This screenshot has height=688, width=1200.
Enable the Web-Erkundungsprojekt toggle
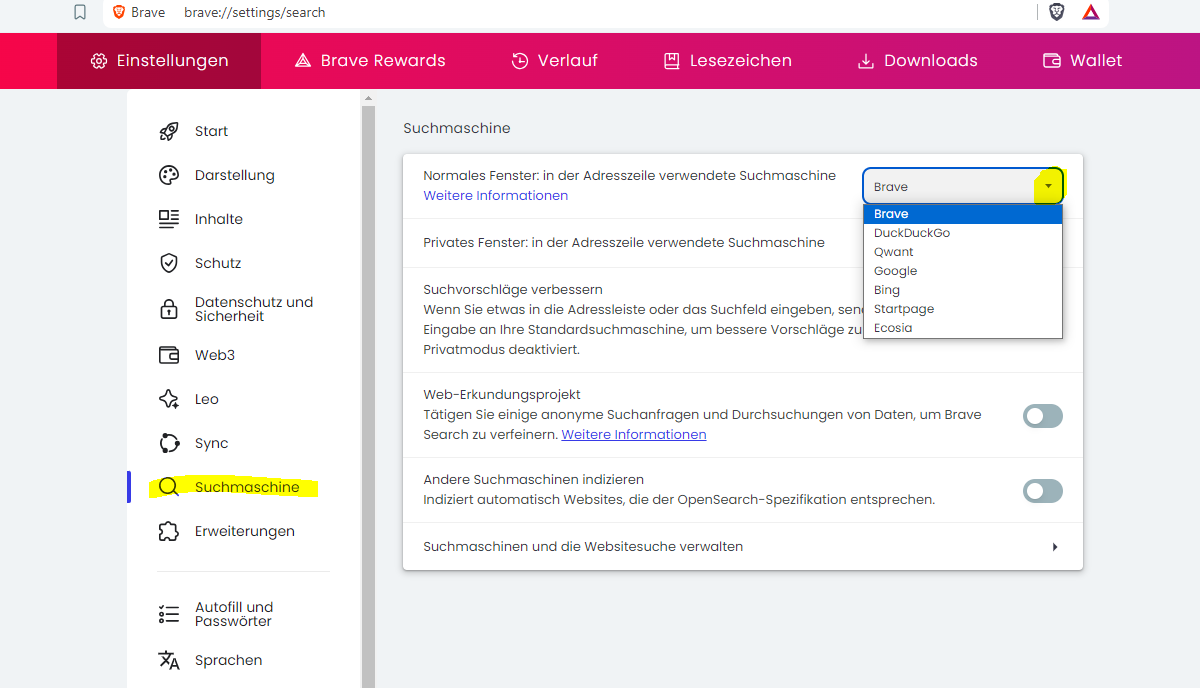tap(1043, 416)
